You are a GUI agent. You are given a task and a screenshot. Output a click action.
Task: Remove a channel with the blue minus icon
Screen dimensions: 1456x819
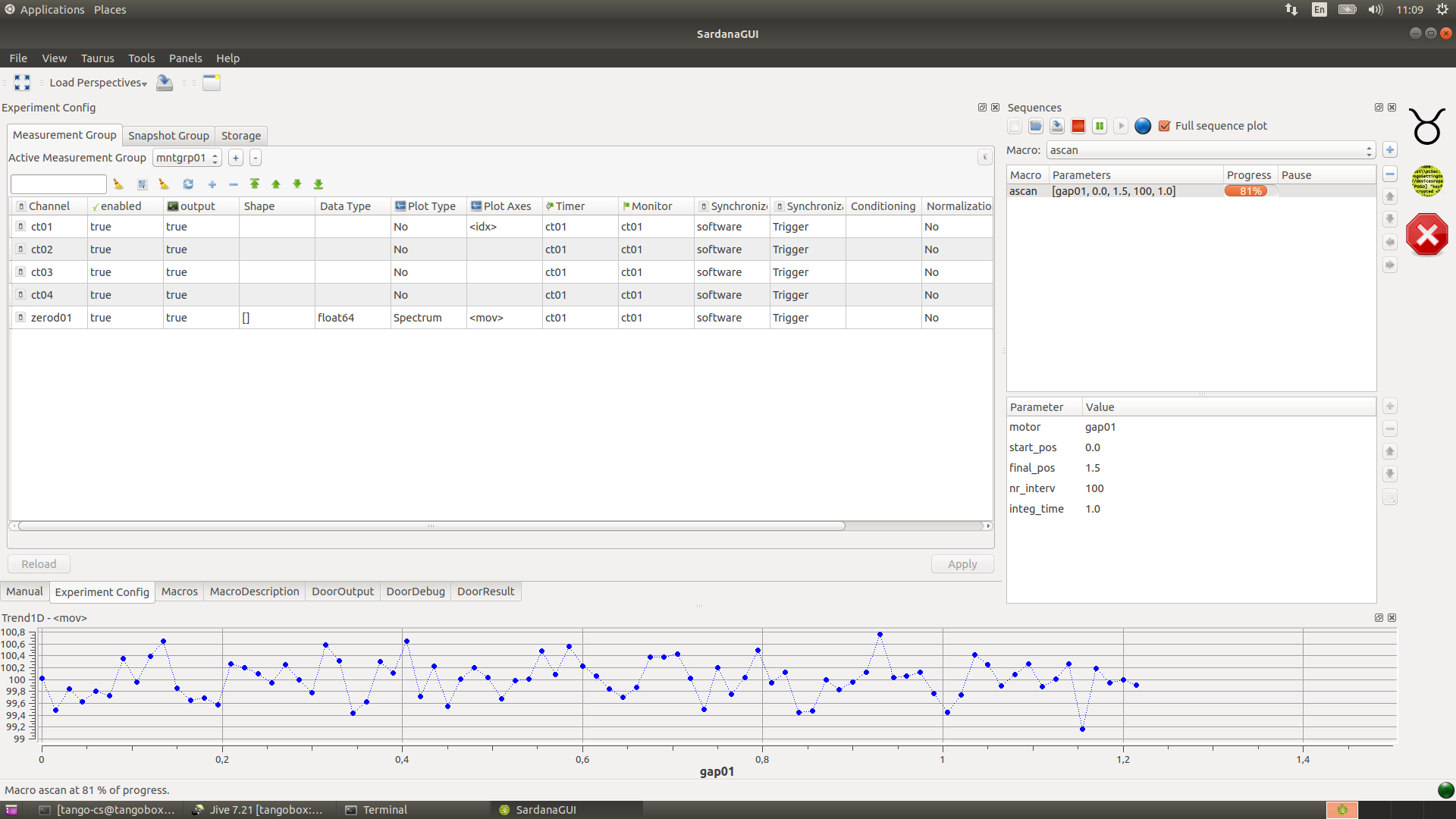(234, 184)
